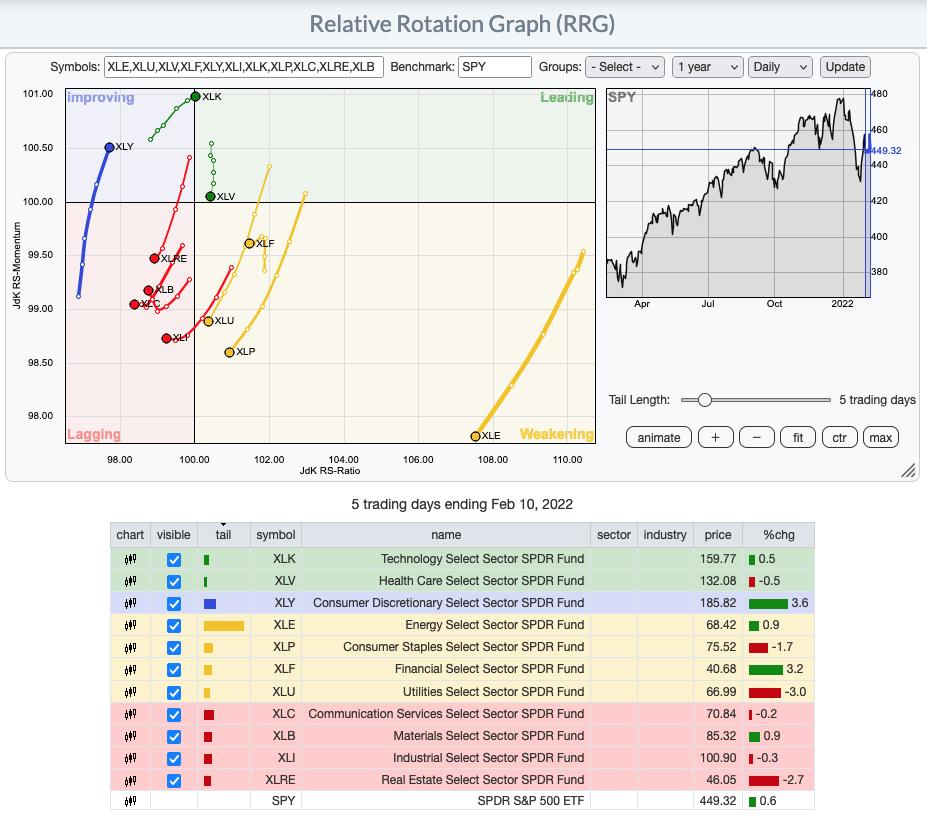The height and width of the screenshot is (815, 927).
Task: Open candlestick chart icon for XLE row
Action: [130, 625]
